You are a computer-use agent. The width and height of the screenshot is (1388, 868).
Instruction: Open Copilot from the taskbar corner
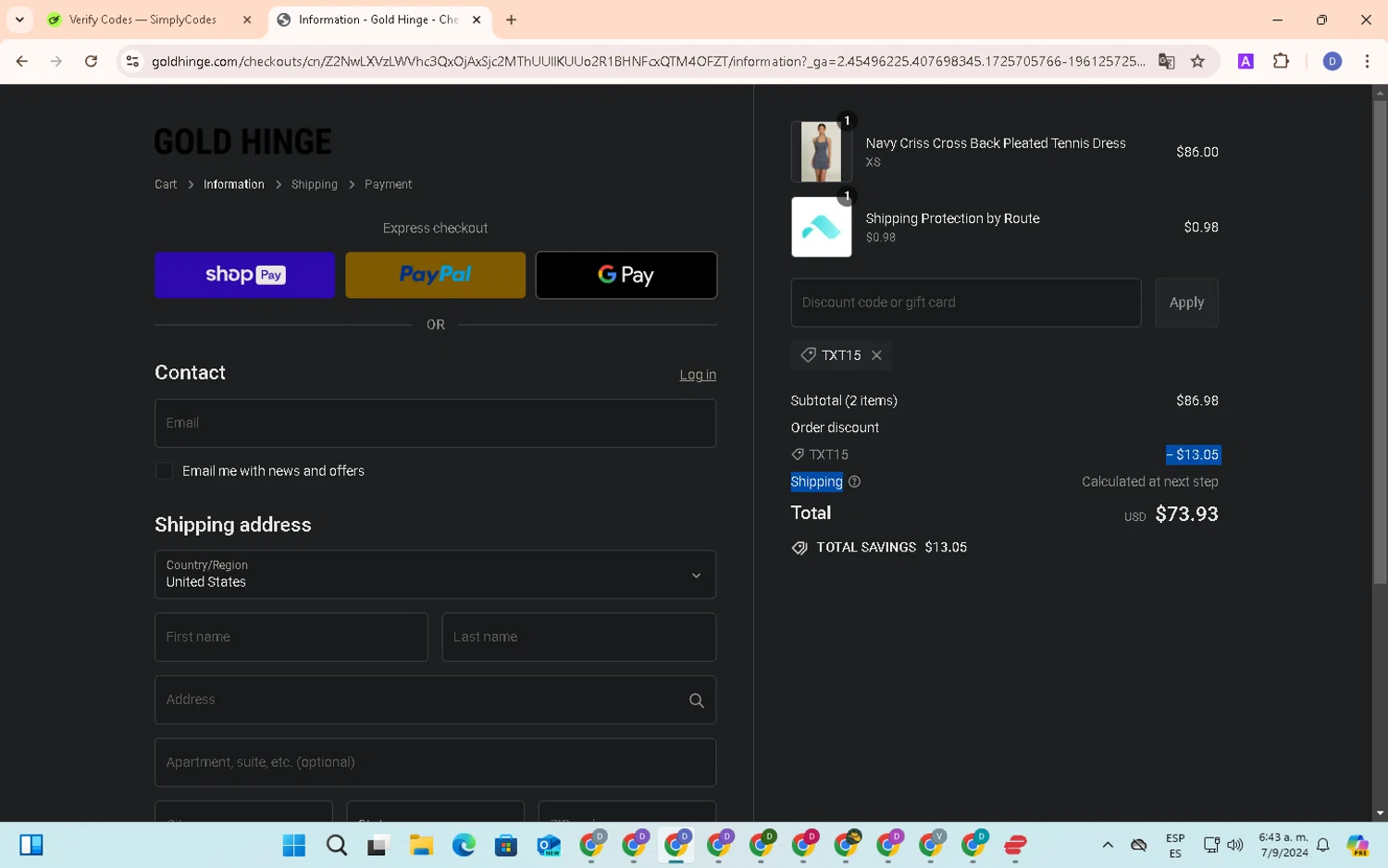(x=1357, y=845)
